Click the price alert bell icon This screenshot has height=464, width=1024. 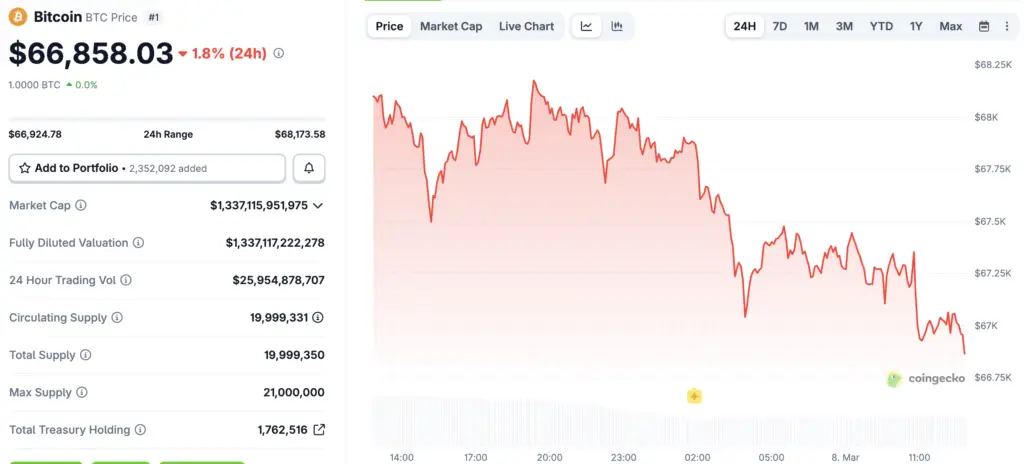pyautogui.click(x=309, y=169)
